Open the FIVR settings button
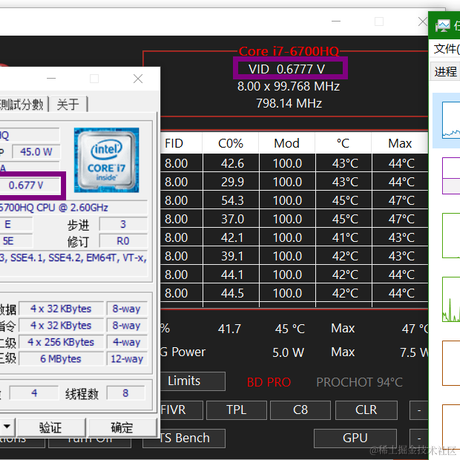 click(181, 410)
